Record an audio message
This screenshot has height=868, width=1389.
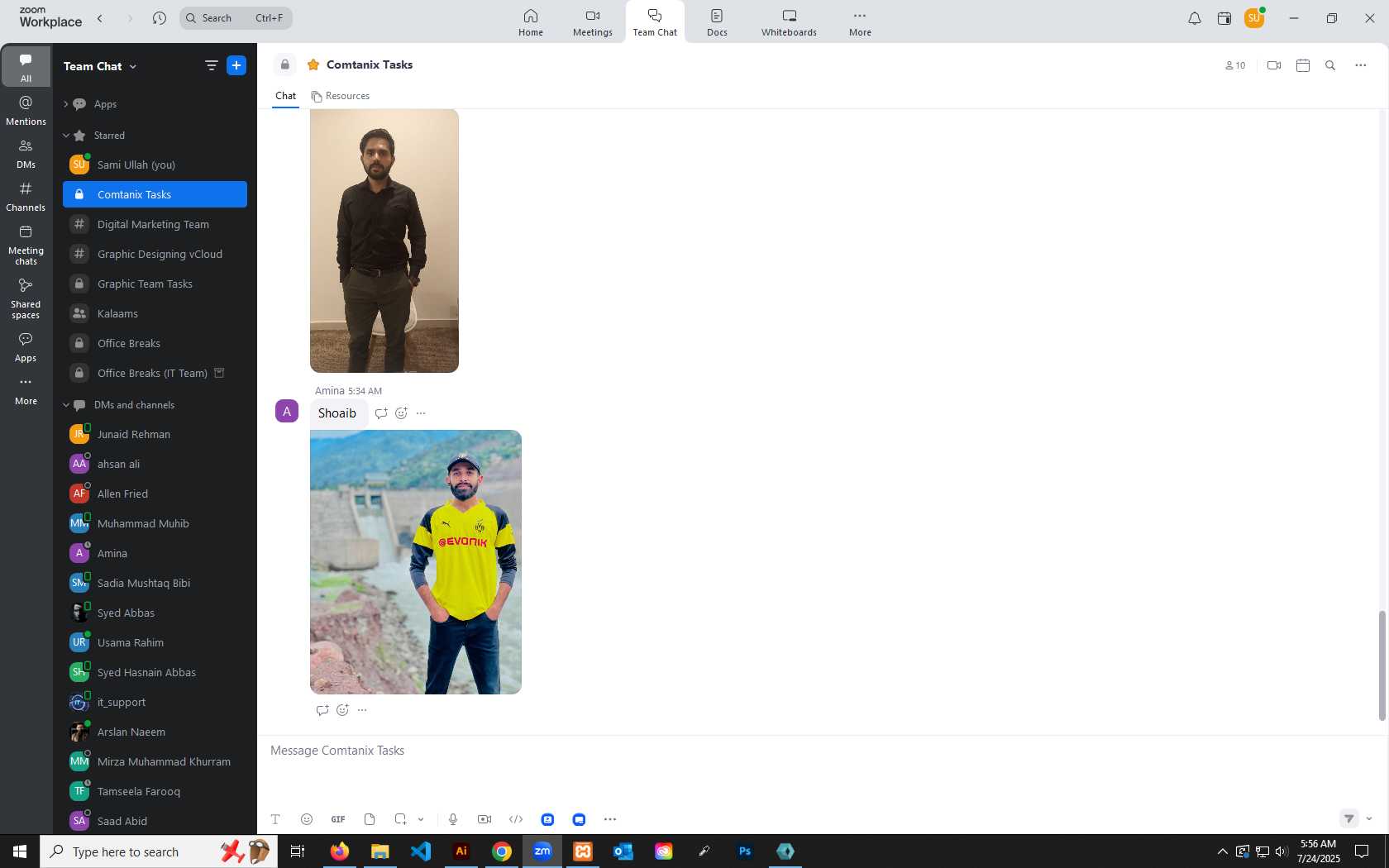tap(453, 819)
